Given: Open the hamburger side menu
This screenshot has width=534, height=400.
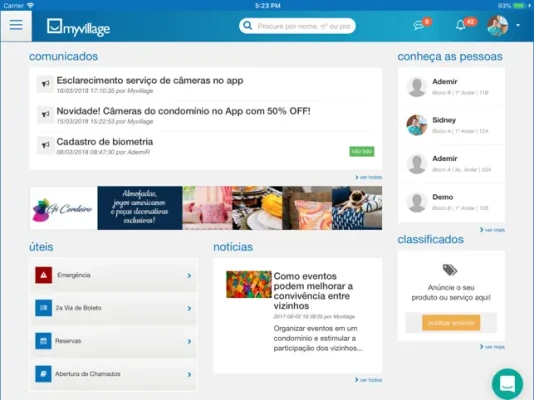Looking at the screenshot, I should (x=16, y=26).
